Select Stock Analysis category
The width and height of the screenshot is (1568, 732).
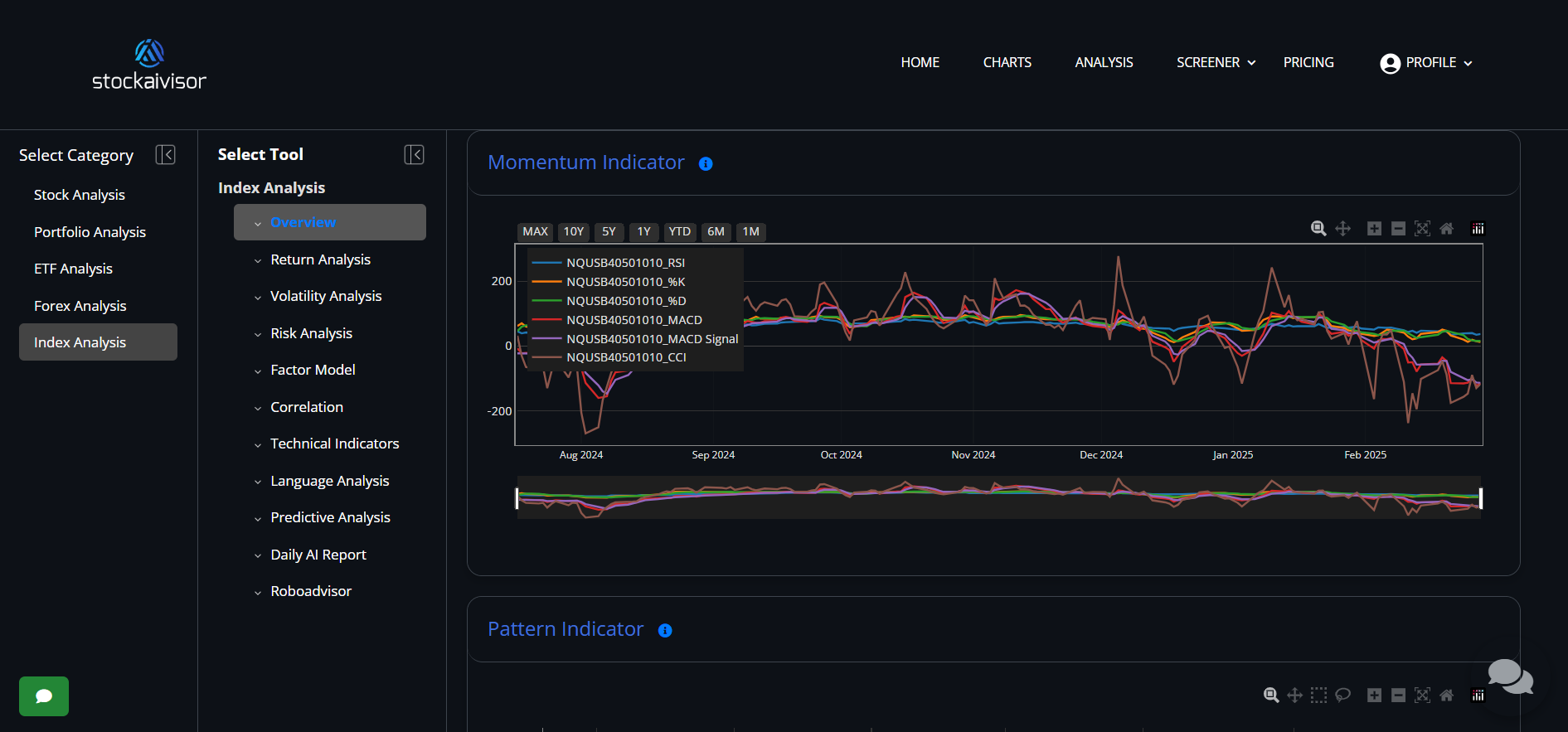coord(80,195)
